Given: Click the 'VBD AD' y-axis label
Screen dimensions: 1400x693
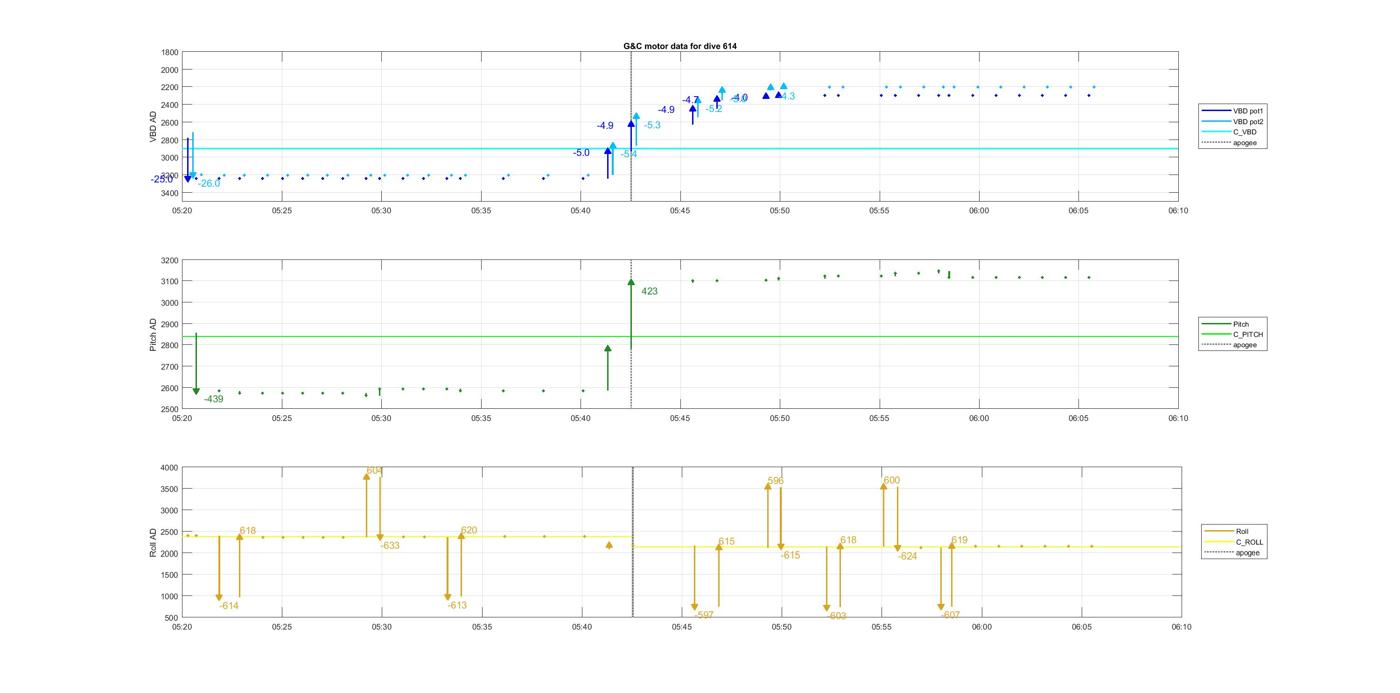Looking at the screenshot, I should 153,126.
